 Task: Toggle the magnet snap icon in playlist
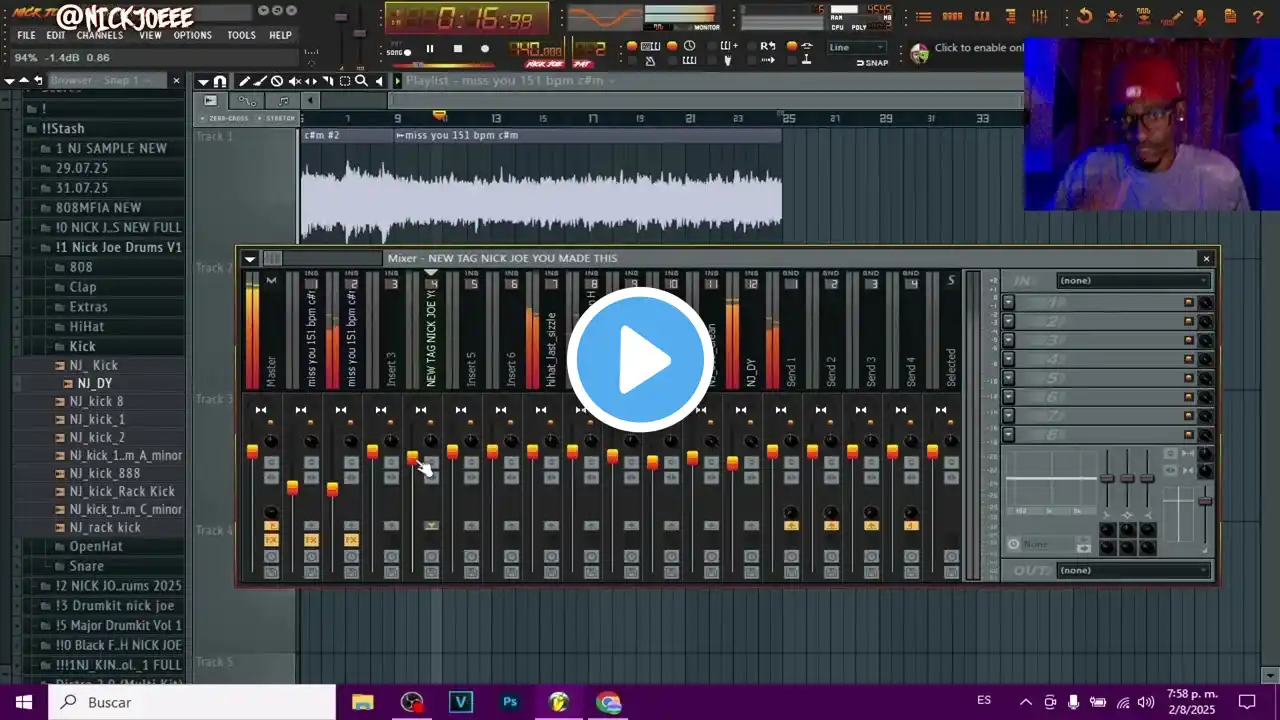point(220,81)
